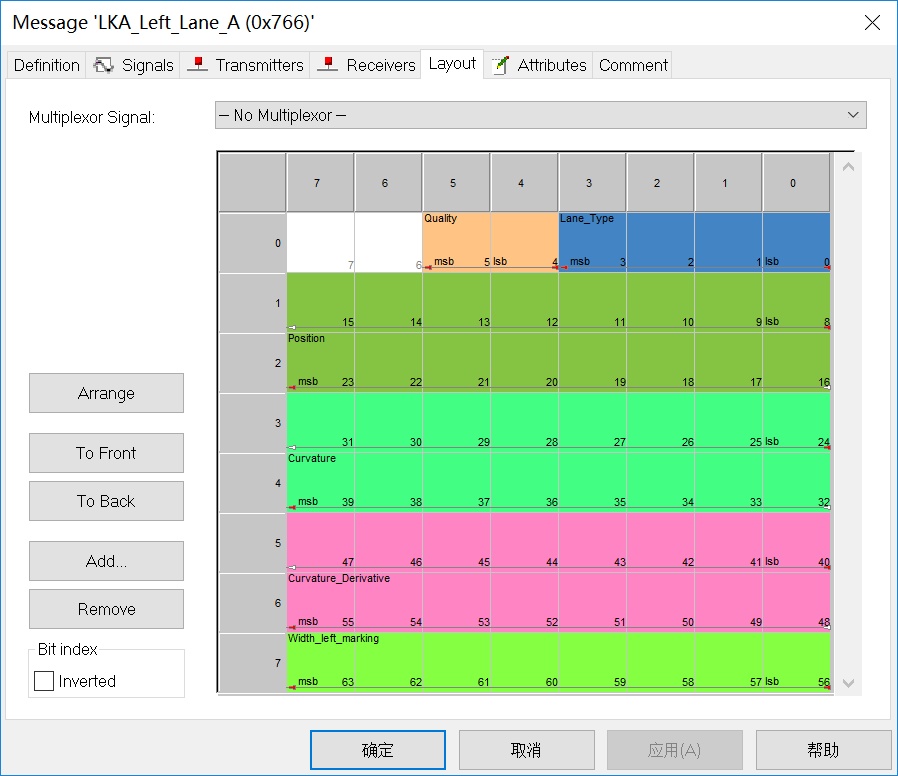Open the Signals tab
The image size is (898, 776).
(133, 65)
